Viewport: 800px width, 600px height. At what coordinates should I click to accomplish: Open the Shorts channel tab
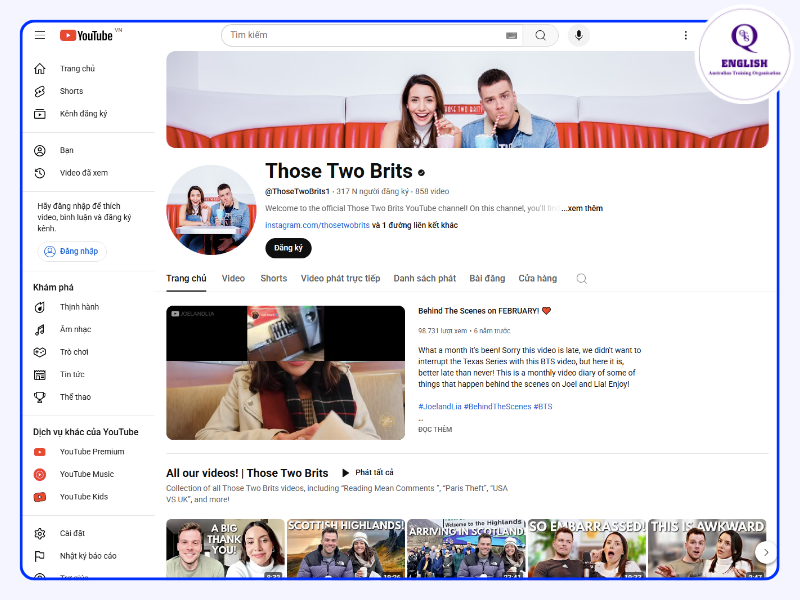tap(274, 279)
